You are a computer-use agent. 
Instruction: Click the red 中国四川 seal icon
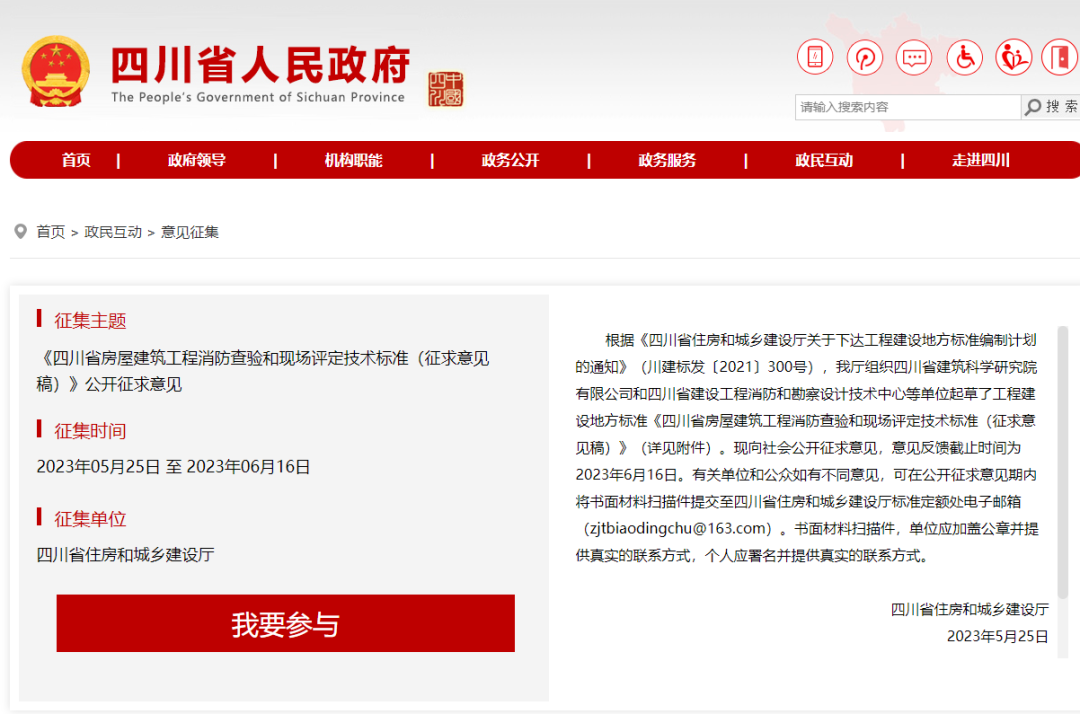(x=446, y=90)
